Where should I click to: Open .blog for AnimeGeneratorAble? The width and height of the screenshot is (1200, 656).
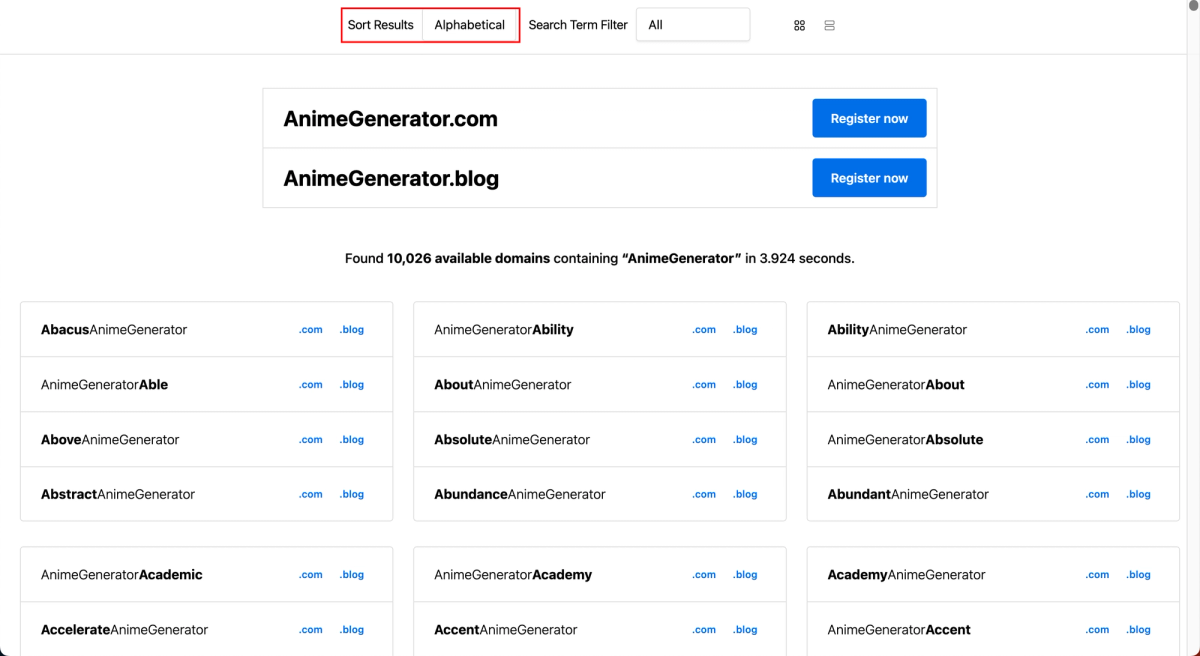[x=352, y=385]
